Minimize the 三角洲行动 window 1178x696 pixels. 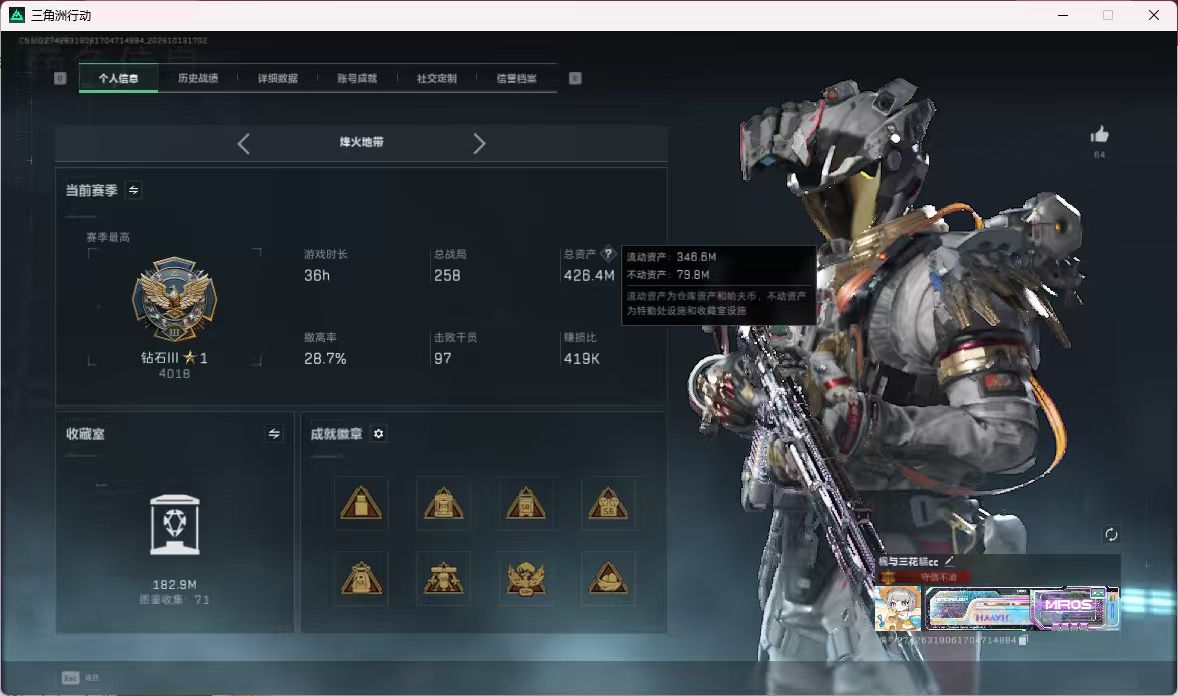pyautogui.click(x=1063, y=15)
